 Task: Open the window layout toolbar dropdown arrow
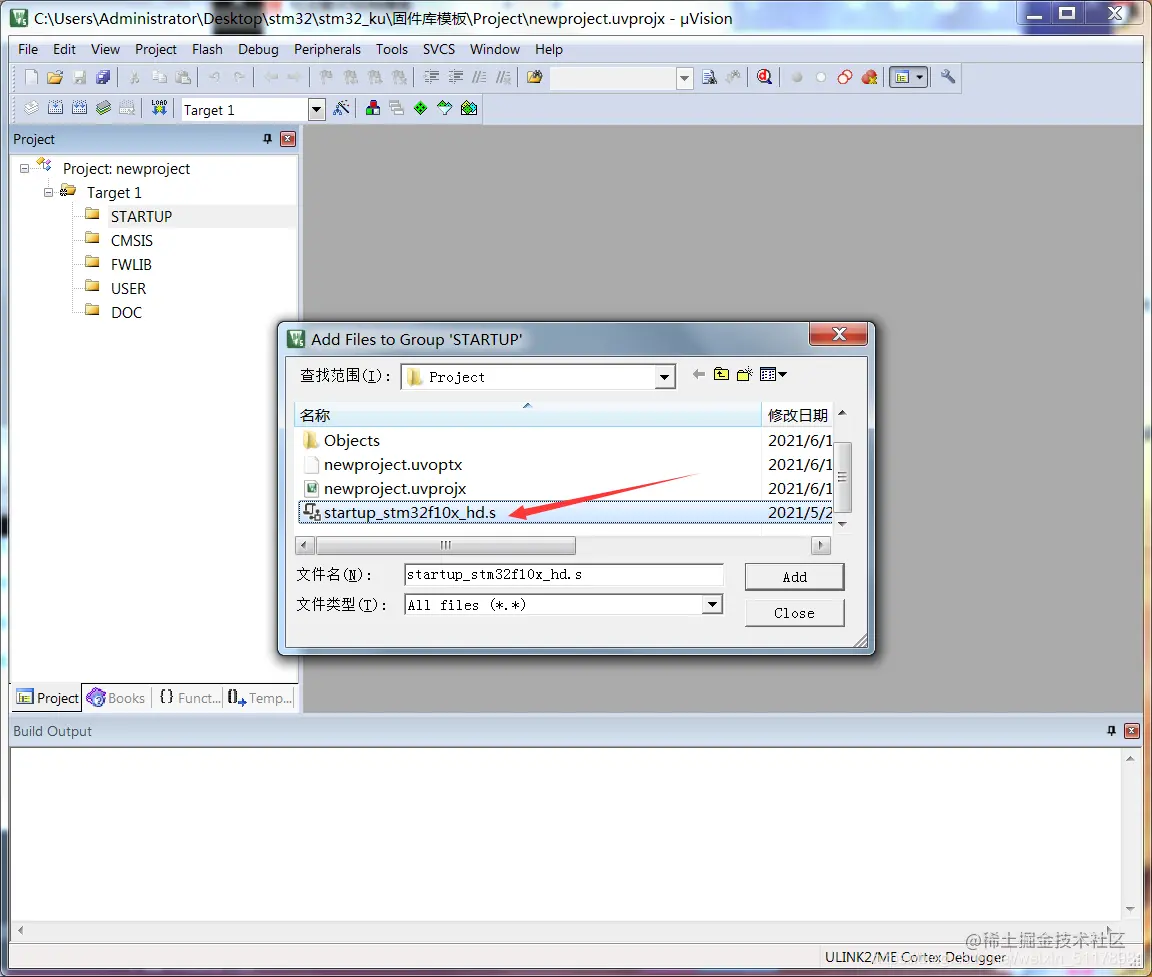(x=919, y=77)
